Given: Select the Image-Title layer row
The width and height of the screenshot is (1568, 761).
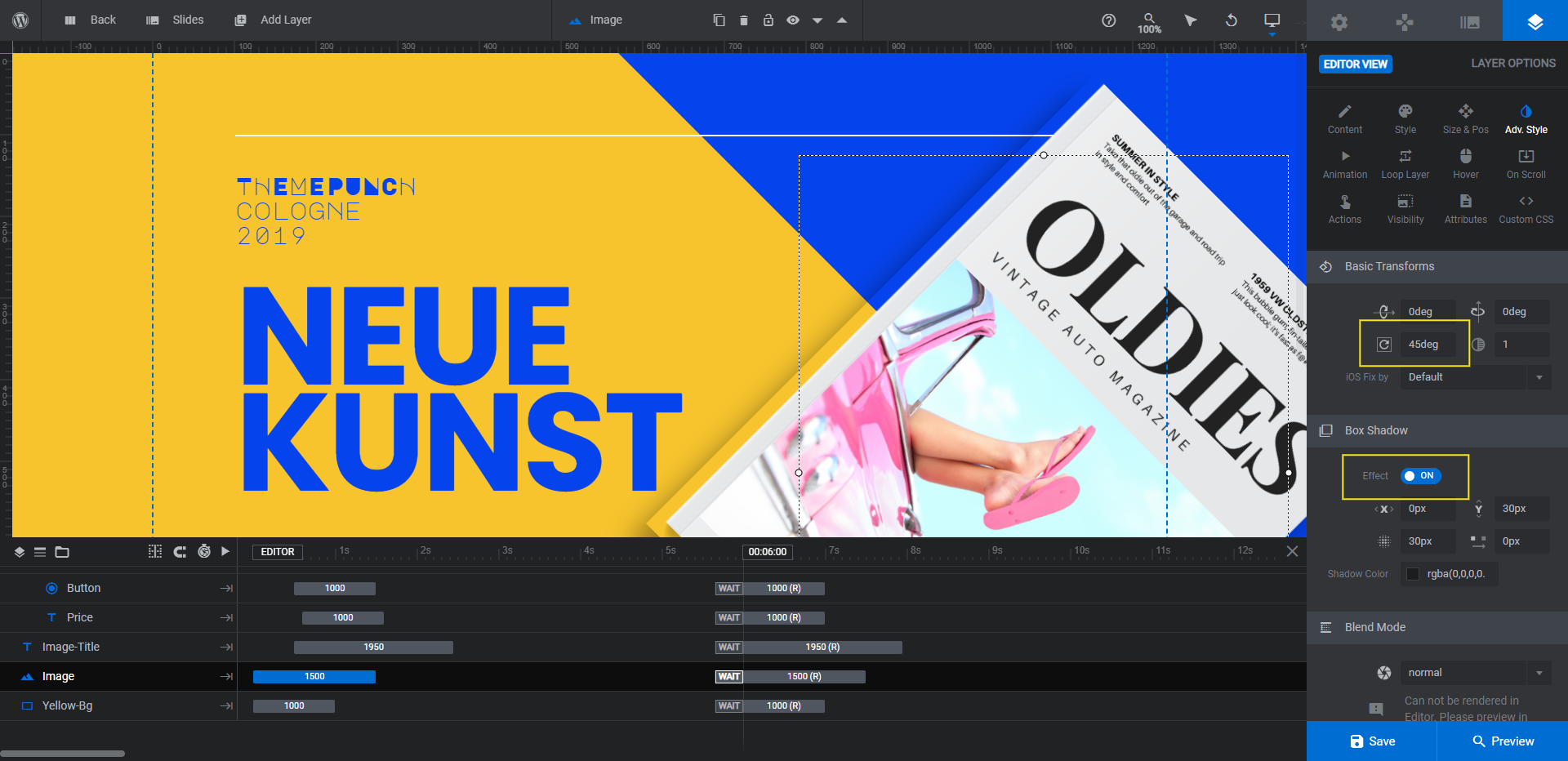Looking at the screenshot, I should pos(118,647).
